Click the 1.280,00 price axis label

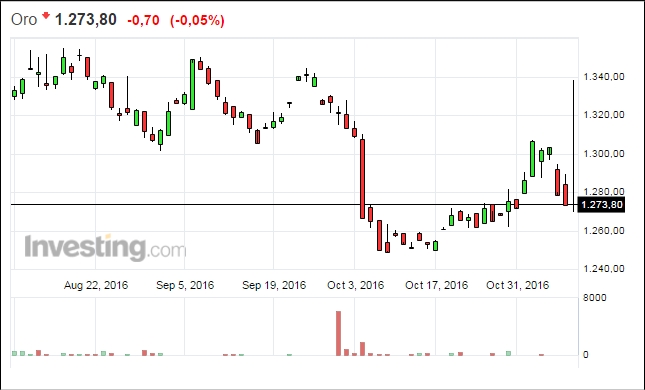click(x=604, y=192)
